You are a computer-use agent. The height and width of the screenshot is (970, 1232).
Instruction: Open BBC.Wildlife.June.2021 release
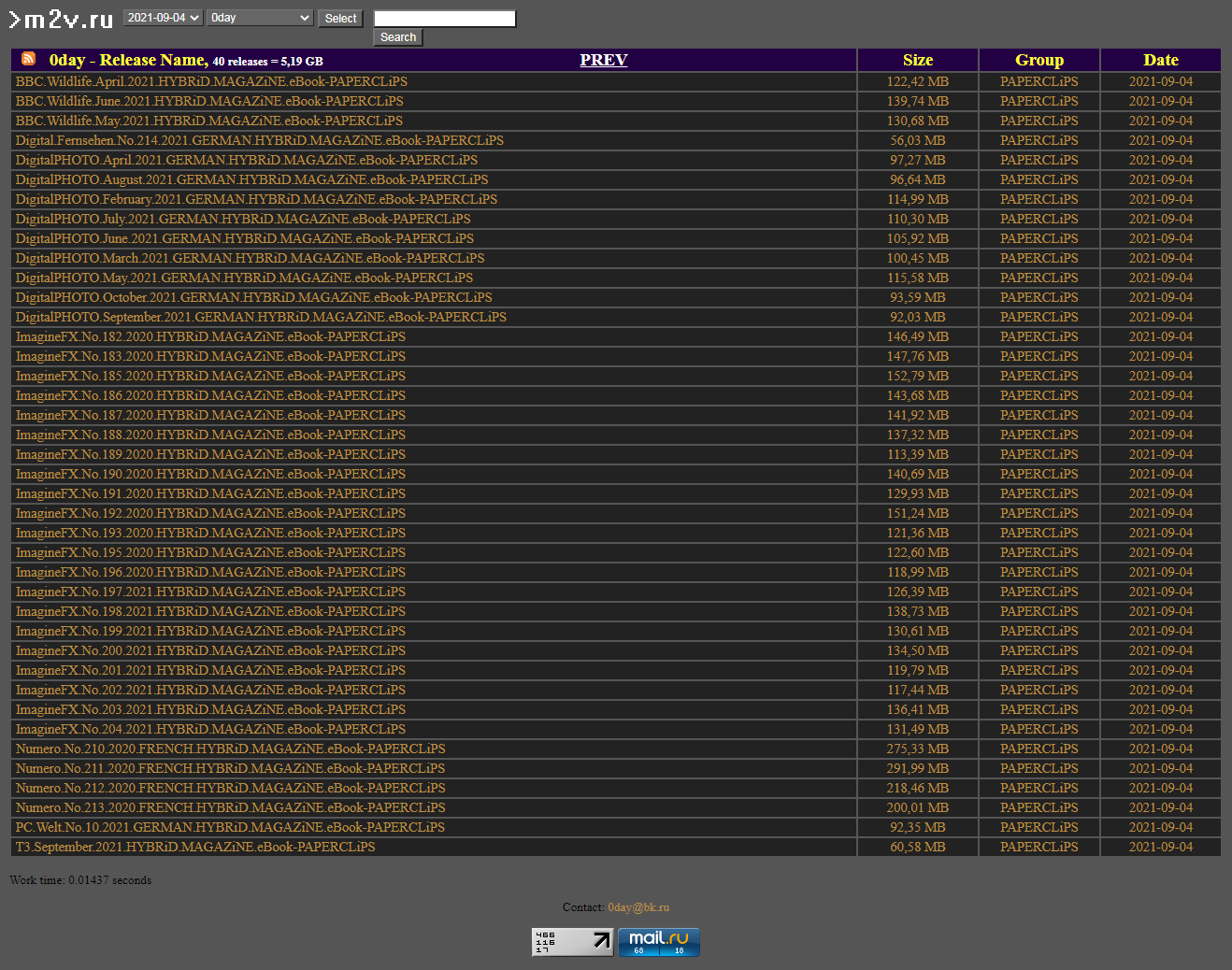209,101
